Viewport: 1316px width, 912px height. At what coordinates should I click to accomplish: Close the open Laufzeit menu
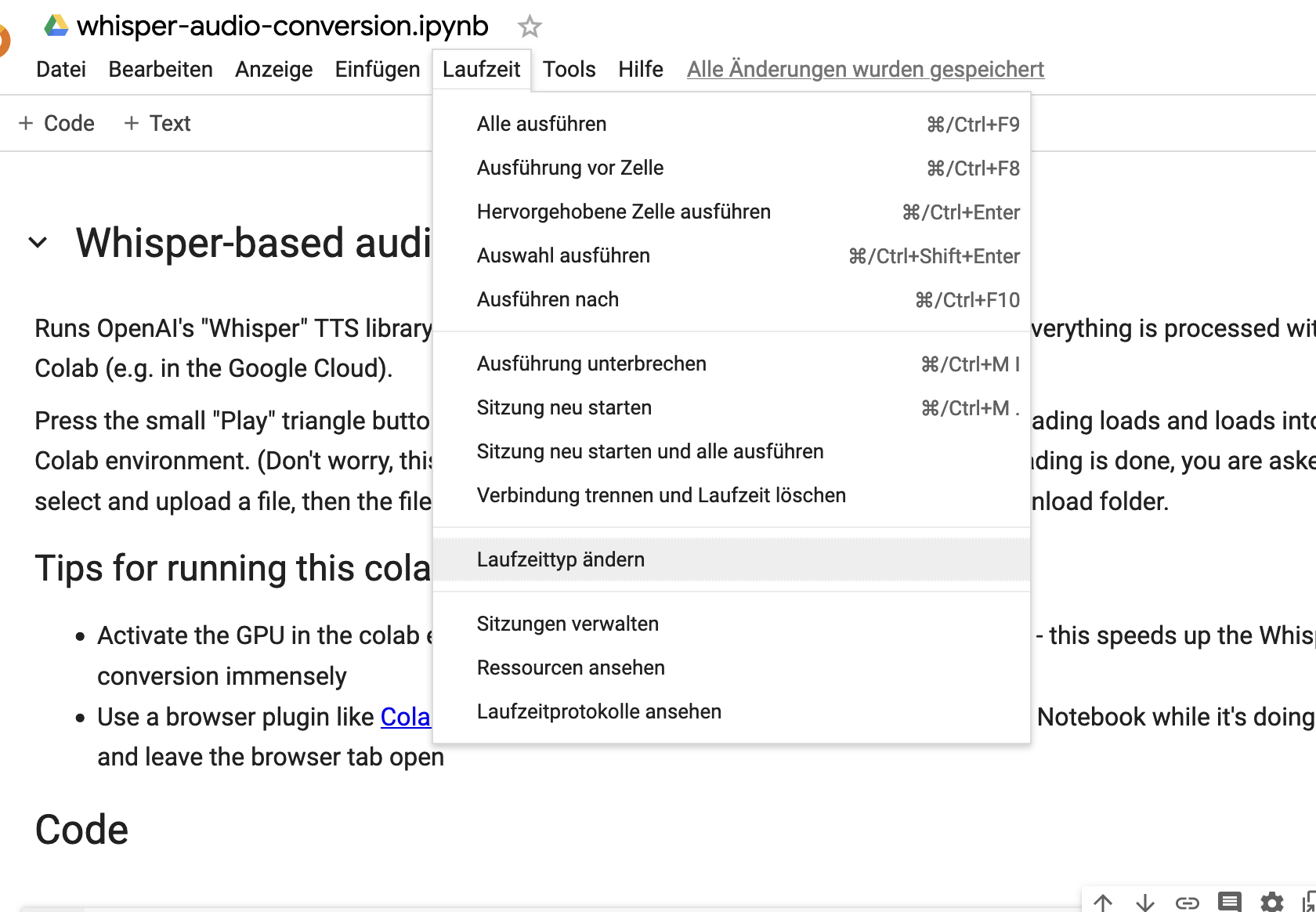tap(482, 69)
